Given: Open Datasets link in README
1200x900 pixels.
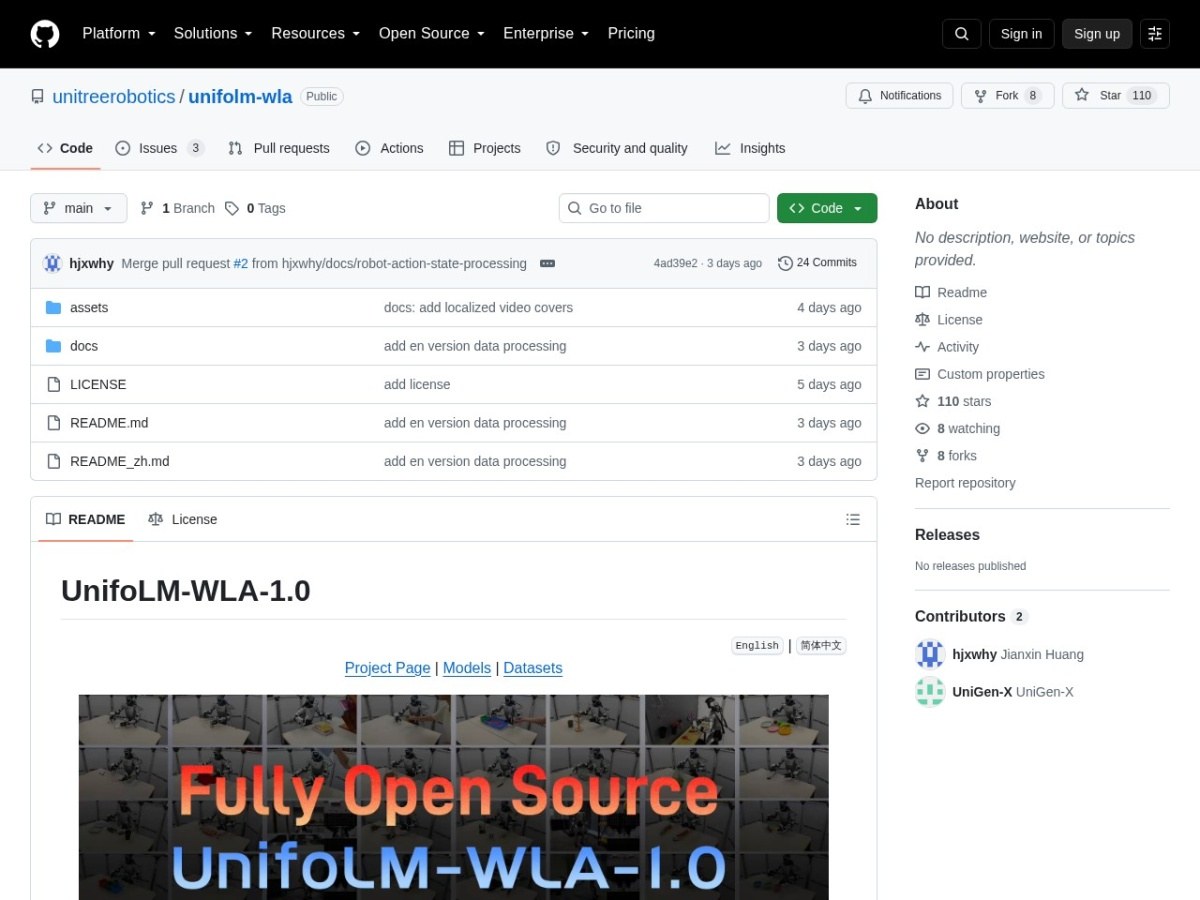Looking at the screenshot, I should (533, 668).
